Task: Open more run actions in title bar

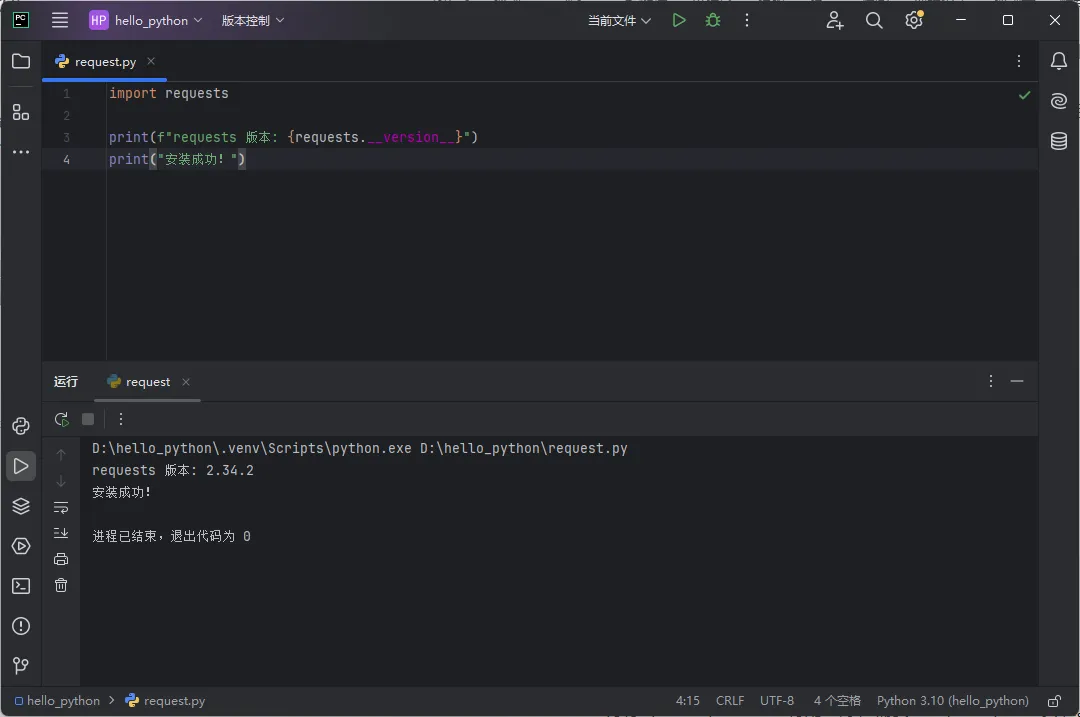Action: pyautogui.click(x=747, y=21)
